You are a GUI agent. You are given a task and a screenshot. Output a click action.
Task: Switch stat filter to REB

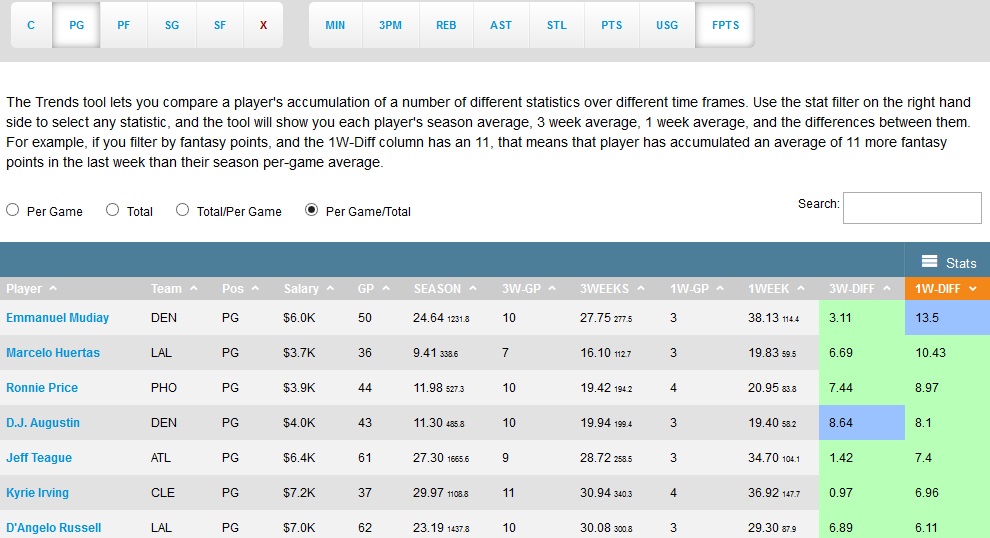446,25
